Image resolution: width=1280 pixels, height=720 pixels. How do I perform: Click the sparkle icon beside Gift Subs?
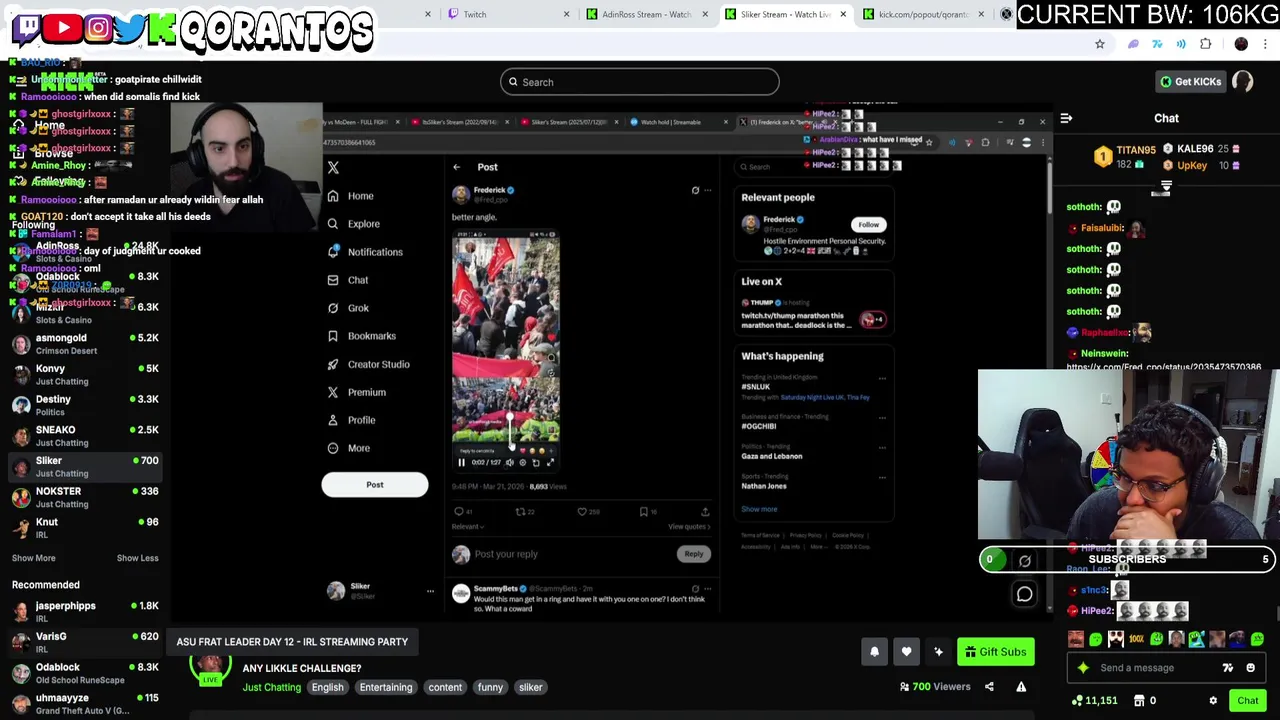pyautogui.click(x=938, y=652)
